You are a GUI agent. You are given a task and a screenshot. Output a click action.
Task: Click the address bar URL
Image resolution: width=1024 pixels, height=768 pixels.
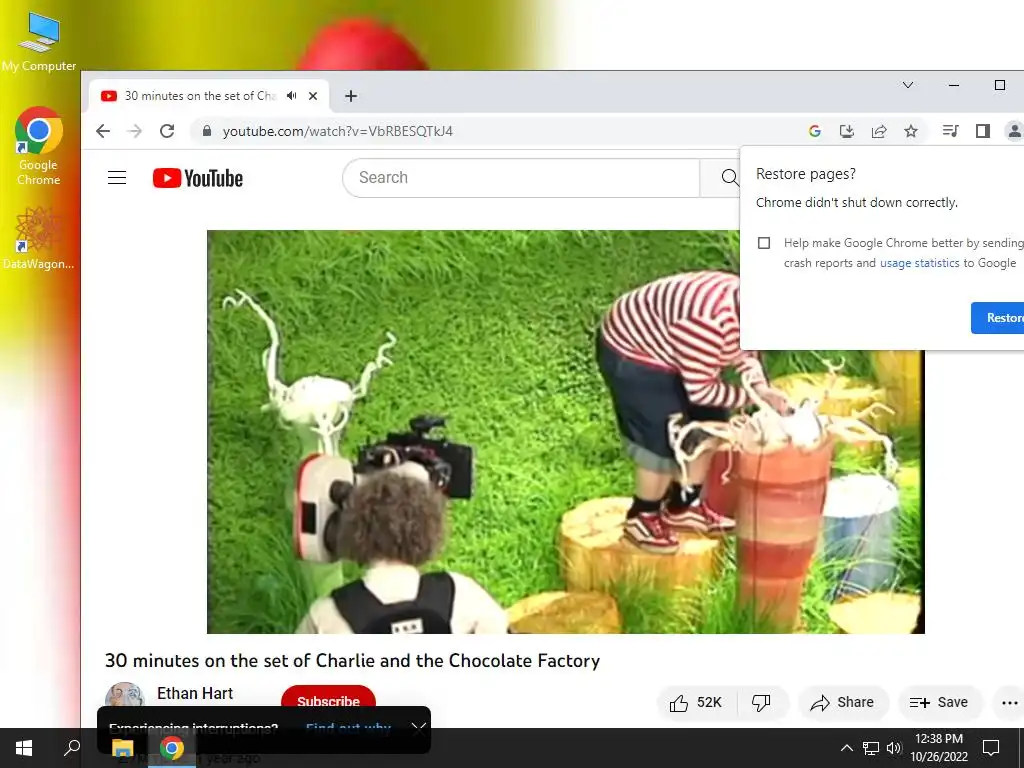point(338,131)
